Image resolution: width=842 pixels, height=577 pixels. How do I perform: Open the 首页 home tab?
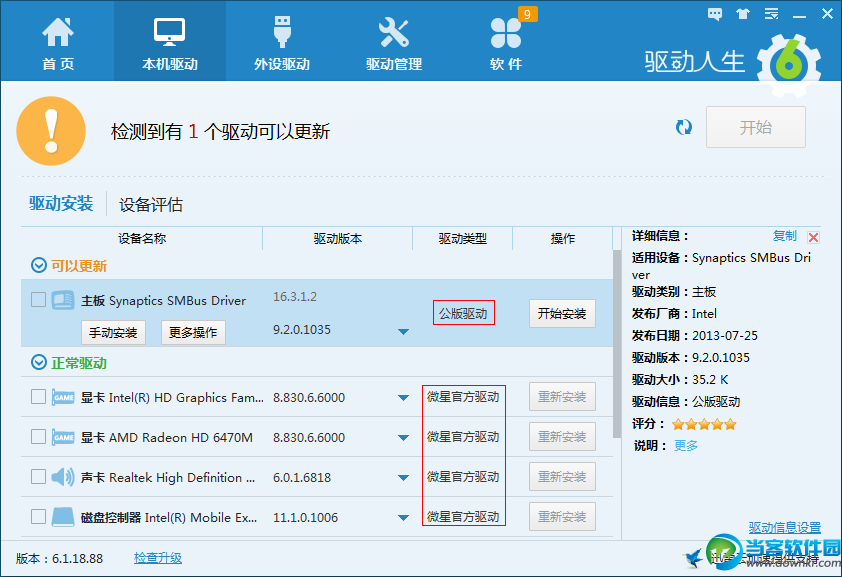[57, 44]
